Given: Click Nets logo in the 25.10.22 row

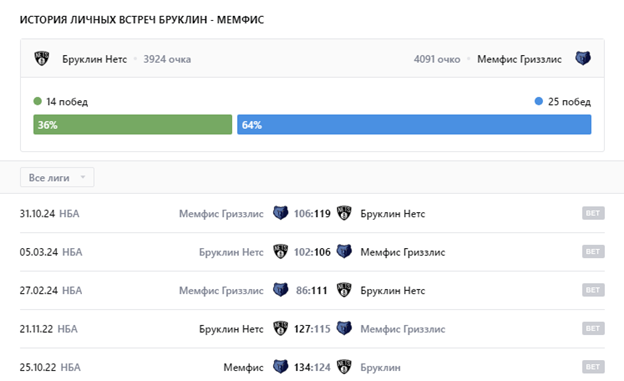Looking at the screenshot, I should tap(344, 367).
